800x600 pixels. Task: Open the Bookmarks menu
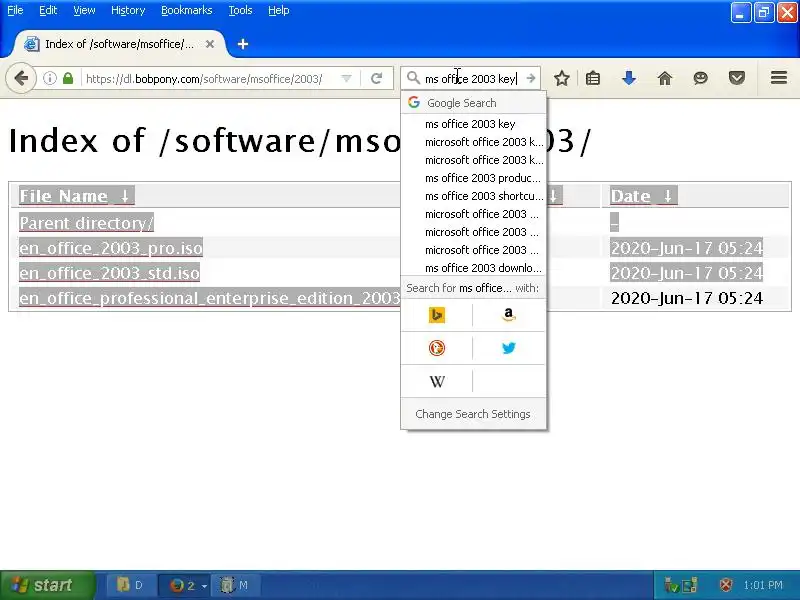click(x=186, y=10)
